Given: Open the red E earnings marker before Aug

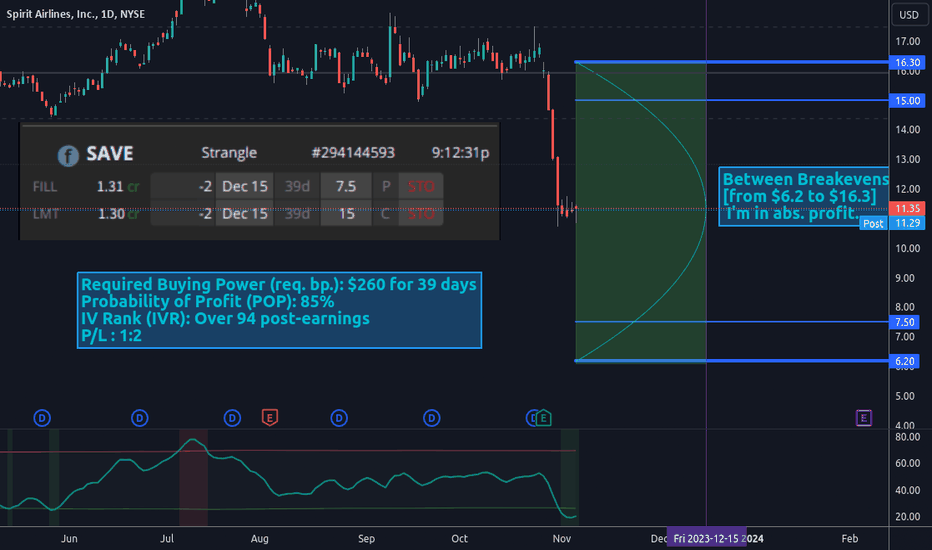Looking at the screenshot, I should pos(270,417).
